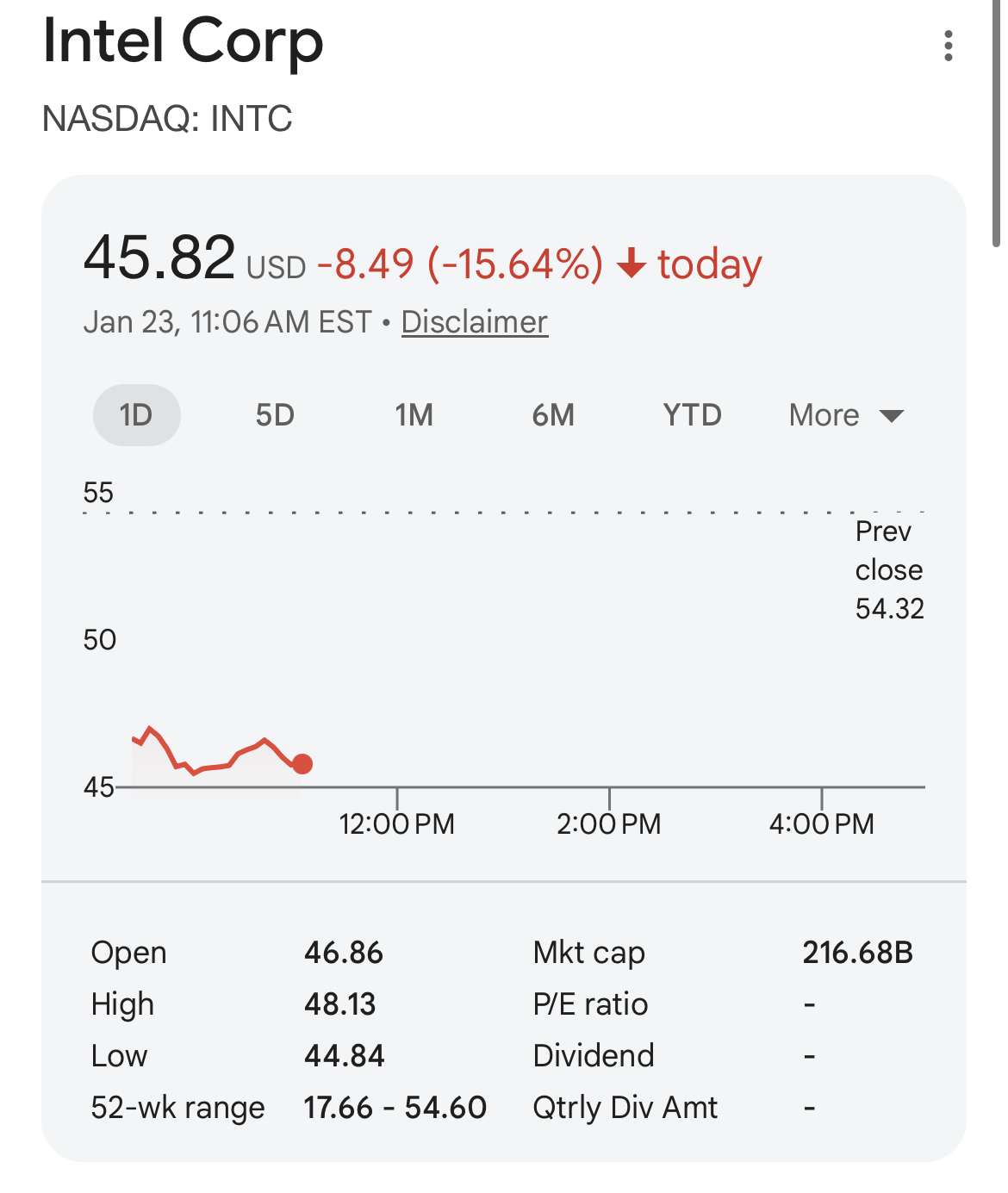Click the Intel Corp title
The image size is (1008, 1193).
pyautogui.click(x=183, y=41)
